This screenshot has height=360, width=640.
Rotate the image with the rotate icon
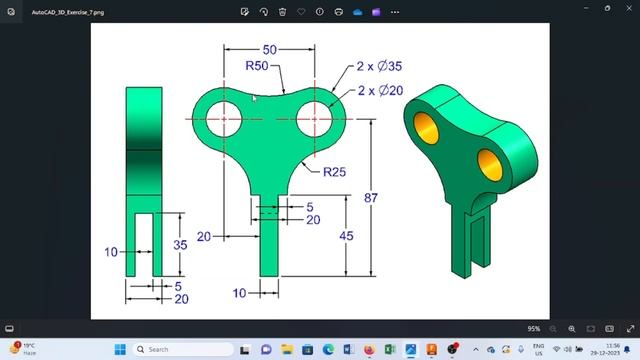pos(264,12)
